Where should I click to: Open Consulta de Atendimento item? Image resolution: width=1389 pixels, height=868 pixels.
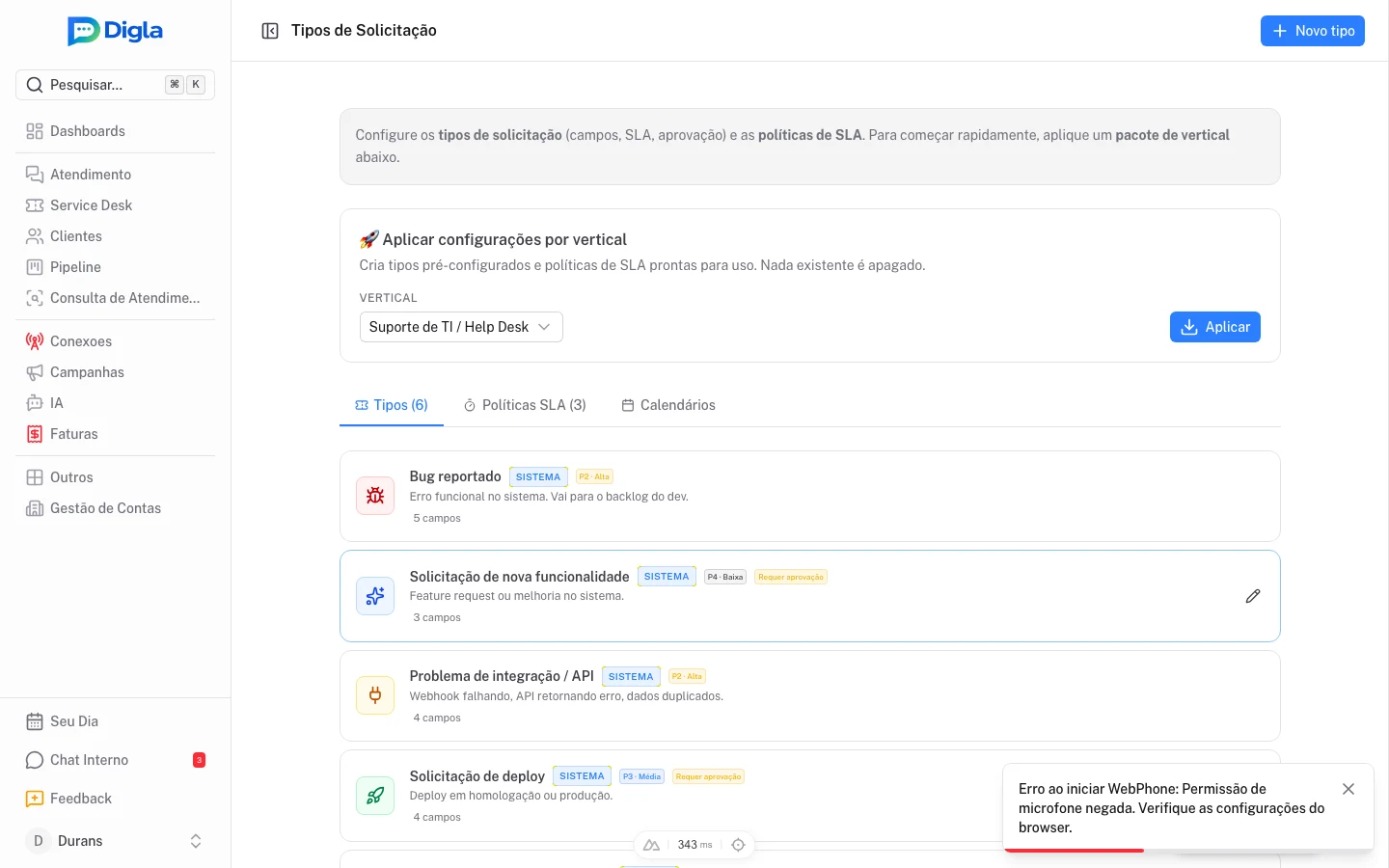116,298
